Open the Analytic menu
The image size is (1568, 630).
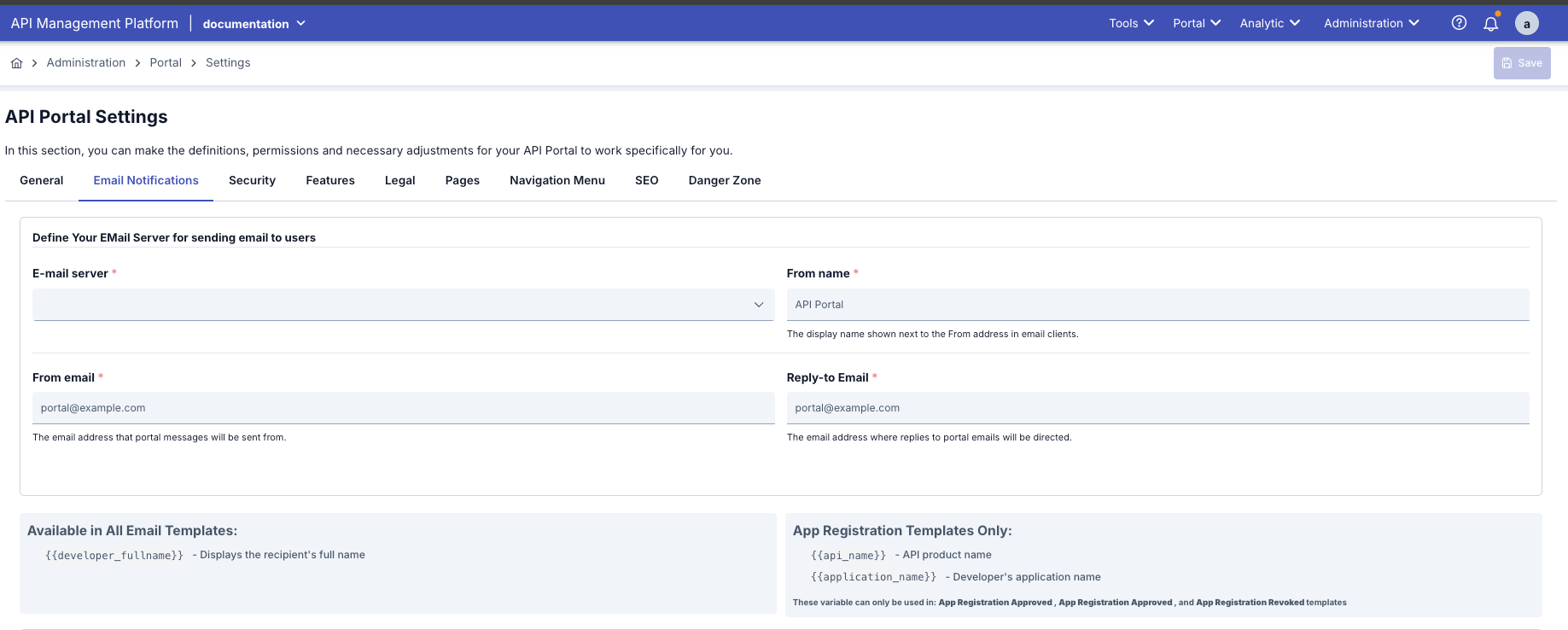click(x=1270, y=23)
